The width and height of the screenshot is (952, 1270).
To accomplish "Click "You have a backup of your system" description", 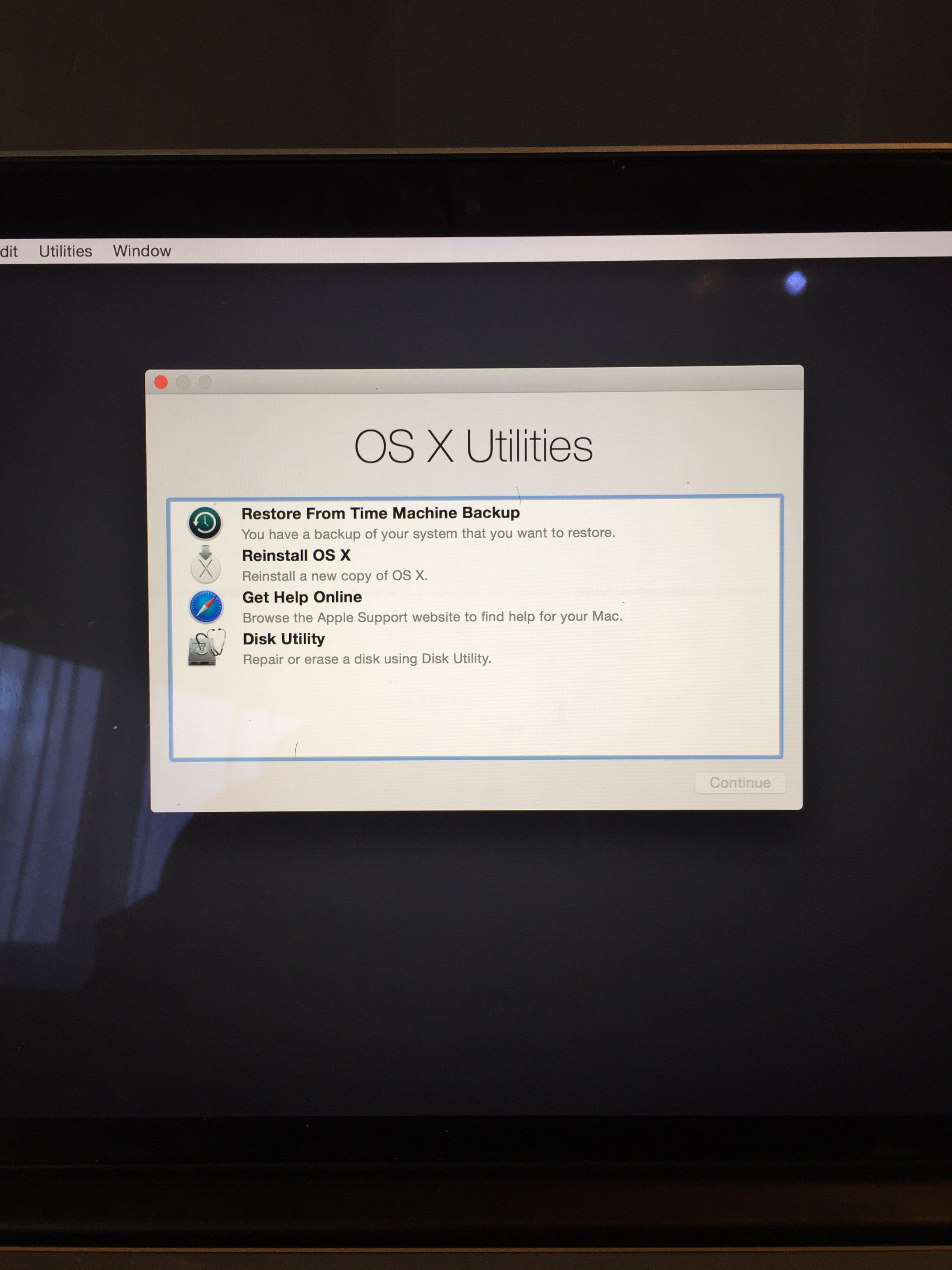I will (x=428, y=533).
